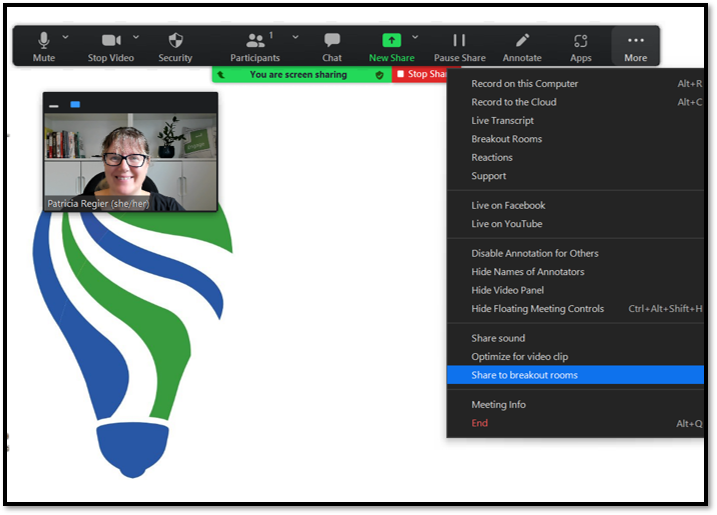Open Breakout Rooms from menu
Viewport: 717px width, 515px height.
pos(575,139)
